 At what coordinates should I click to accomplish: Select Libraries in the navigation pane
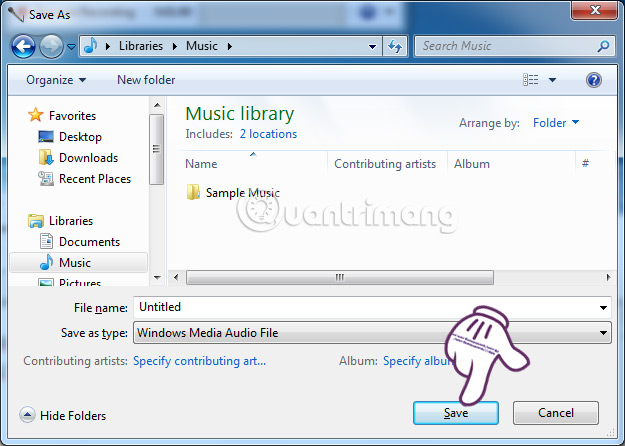(x=71, y=221)
